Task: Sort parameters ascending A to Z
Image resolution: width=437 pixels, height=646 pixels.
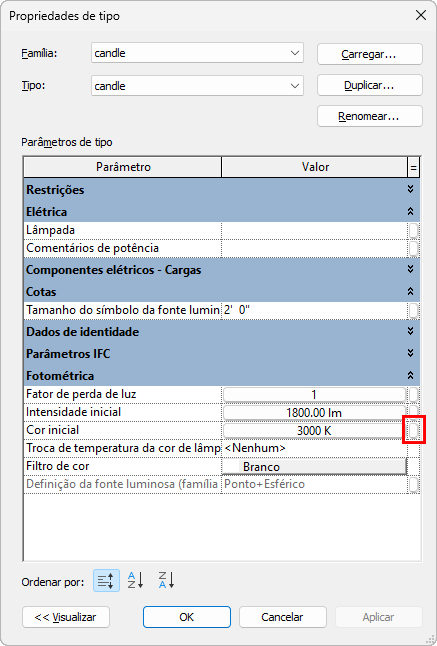Action: click(135, 580)
